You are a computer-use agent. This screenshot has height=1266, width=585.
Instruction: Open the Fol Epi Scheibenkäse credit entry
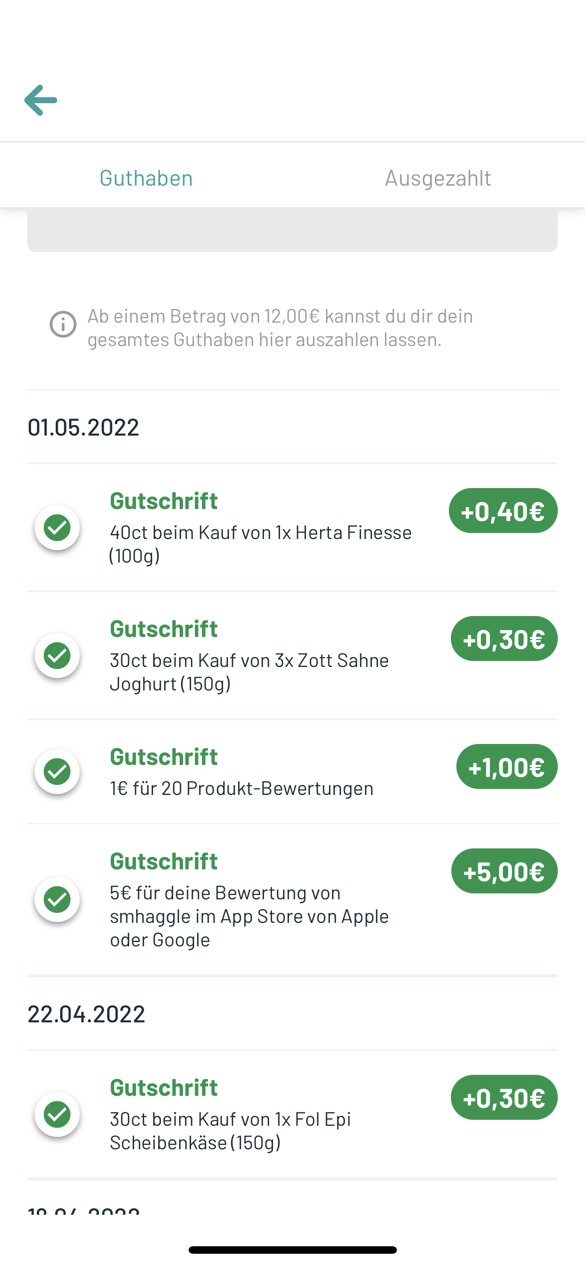click(x=292, y=1114)
